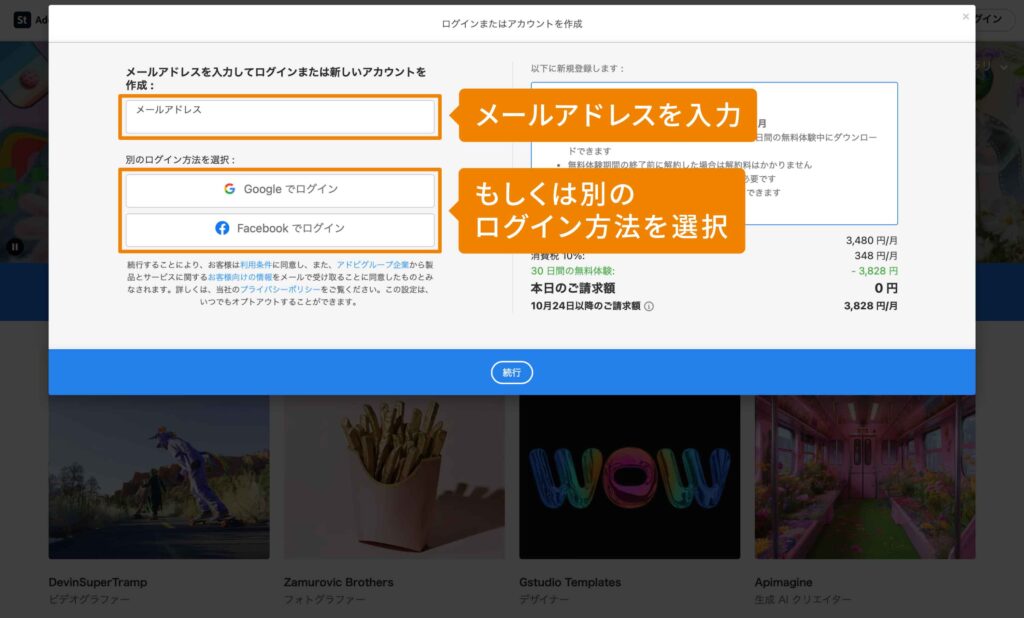
Task: Click the ログインまたはアカウントを作成 dialog title
Action: pyautogui.click(x=511, y=24)
